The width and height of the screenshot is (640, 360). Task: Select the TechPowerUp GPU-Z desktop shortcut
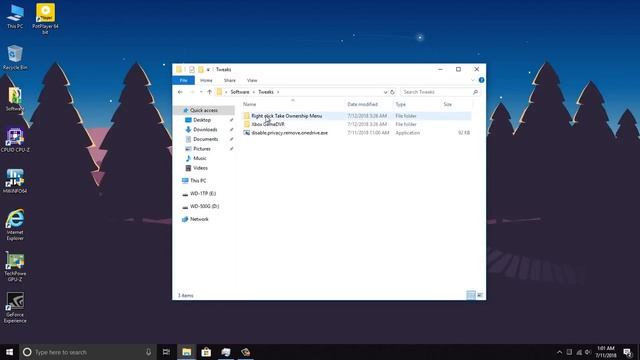tap(15, 267)
